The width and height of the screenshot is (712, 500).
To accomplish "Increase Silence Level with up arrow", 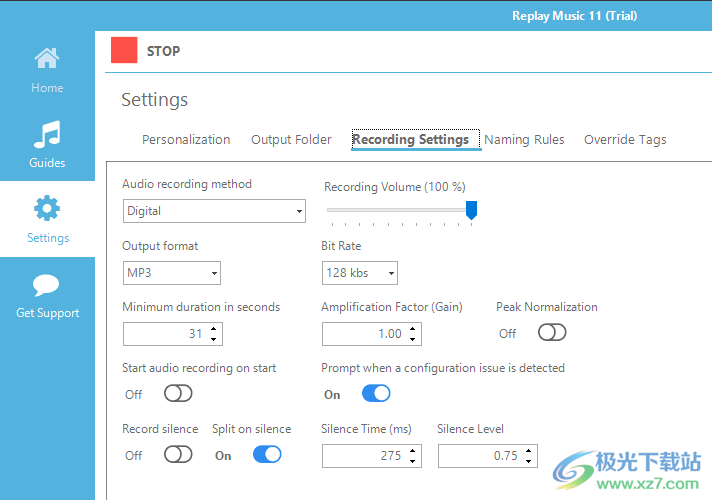I will [529, 450].
